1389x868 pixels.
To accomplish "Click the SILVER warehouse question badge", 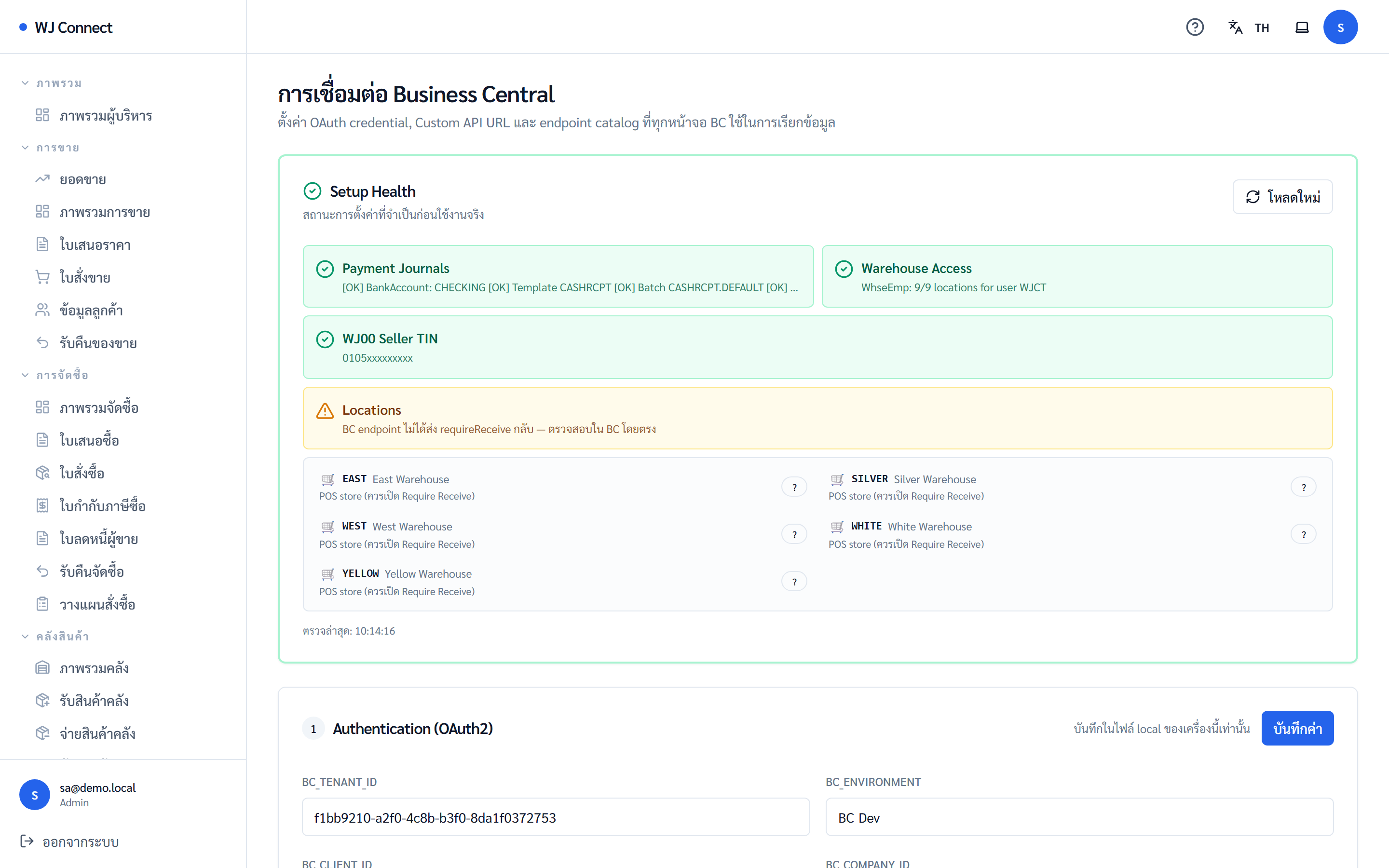I will [x=1304, y=487].
